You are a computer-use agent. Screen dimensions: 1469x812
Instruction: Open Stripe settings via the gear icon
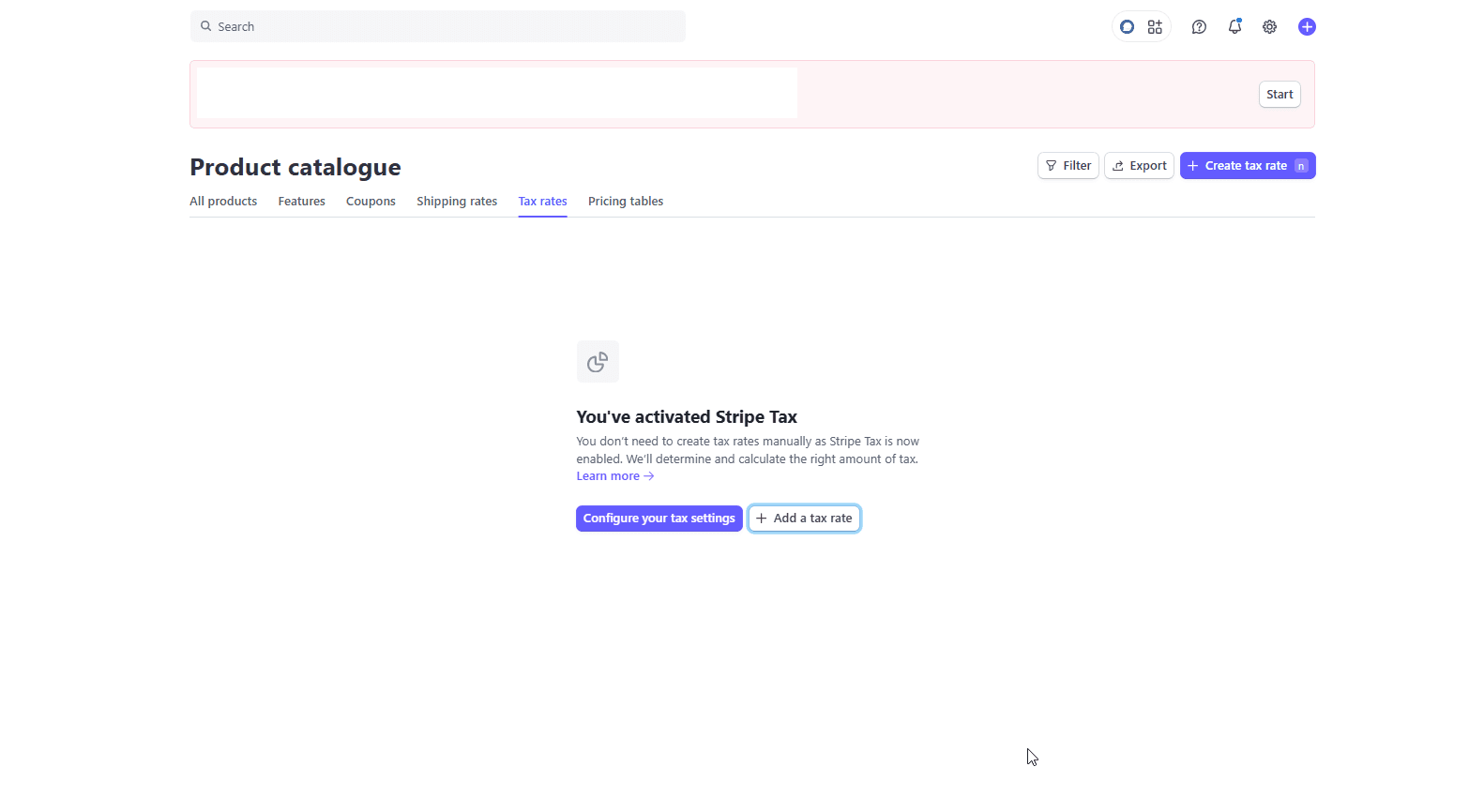[x=1269, y=26]
